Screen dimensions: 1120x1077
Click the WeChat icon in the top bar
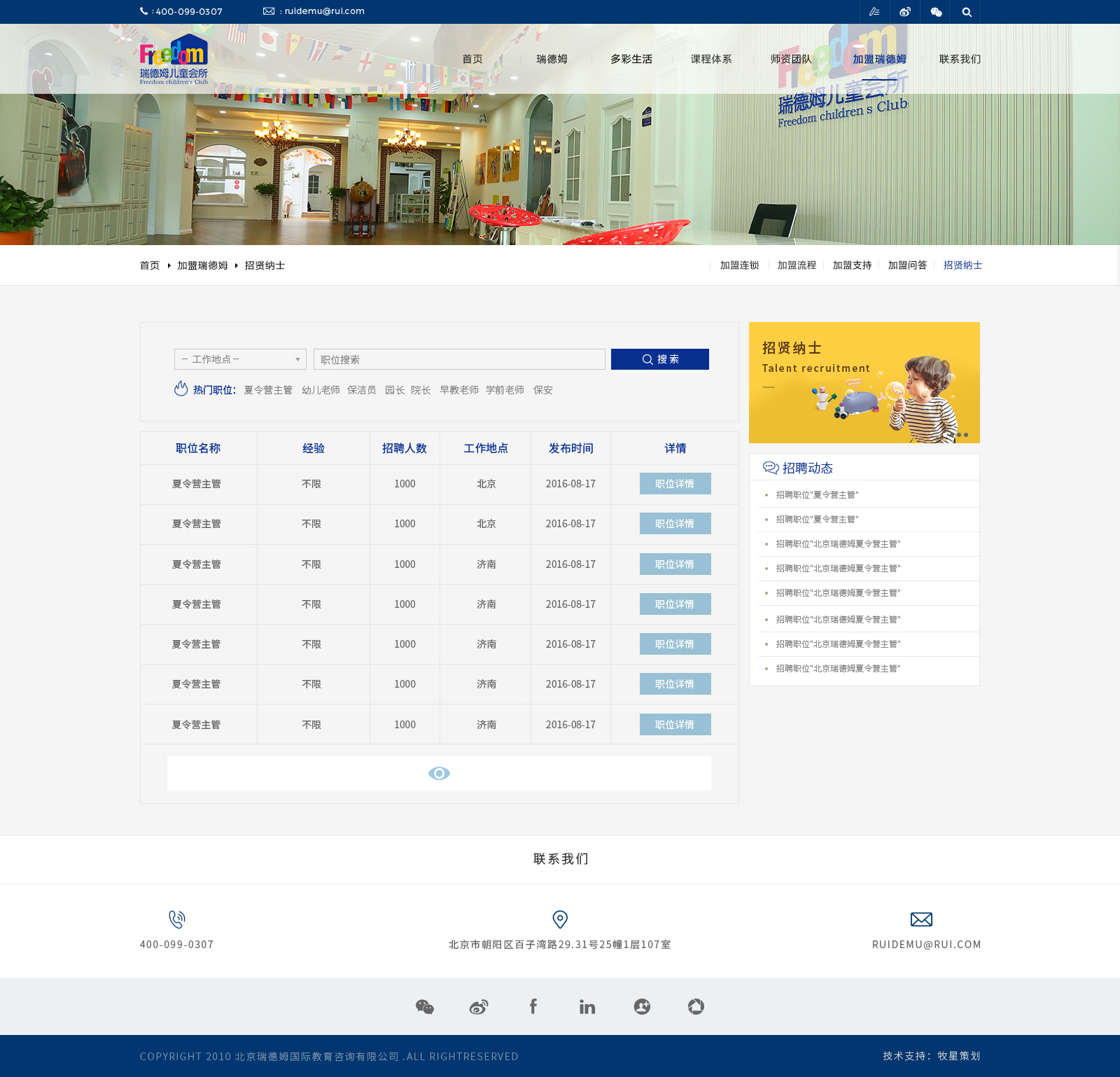click(x=935, y=11)
